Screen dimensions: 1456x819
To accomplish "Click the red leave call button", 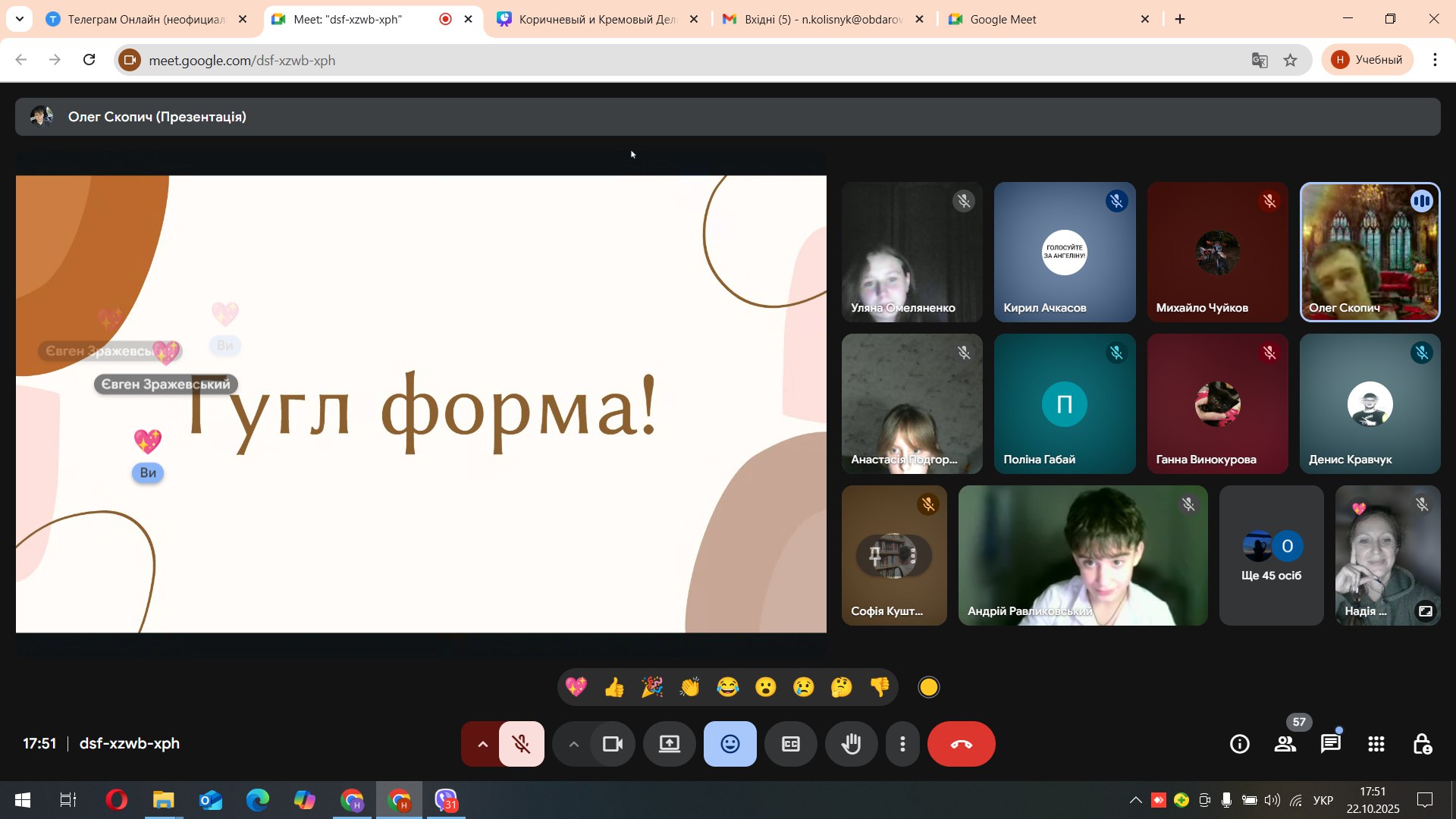I will (961, 744).
